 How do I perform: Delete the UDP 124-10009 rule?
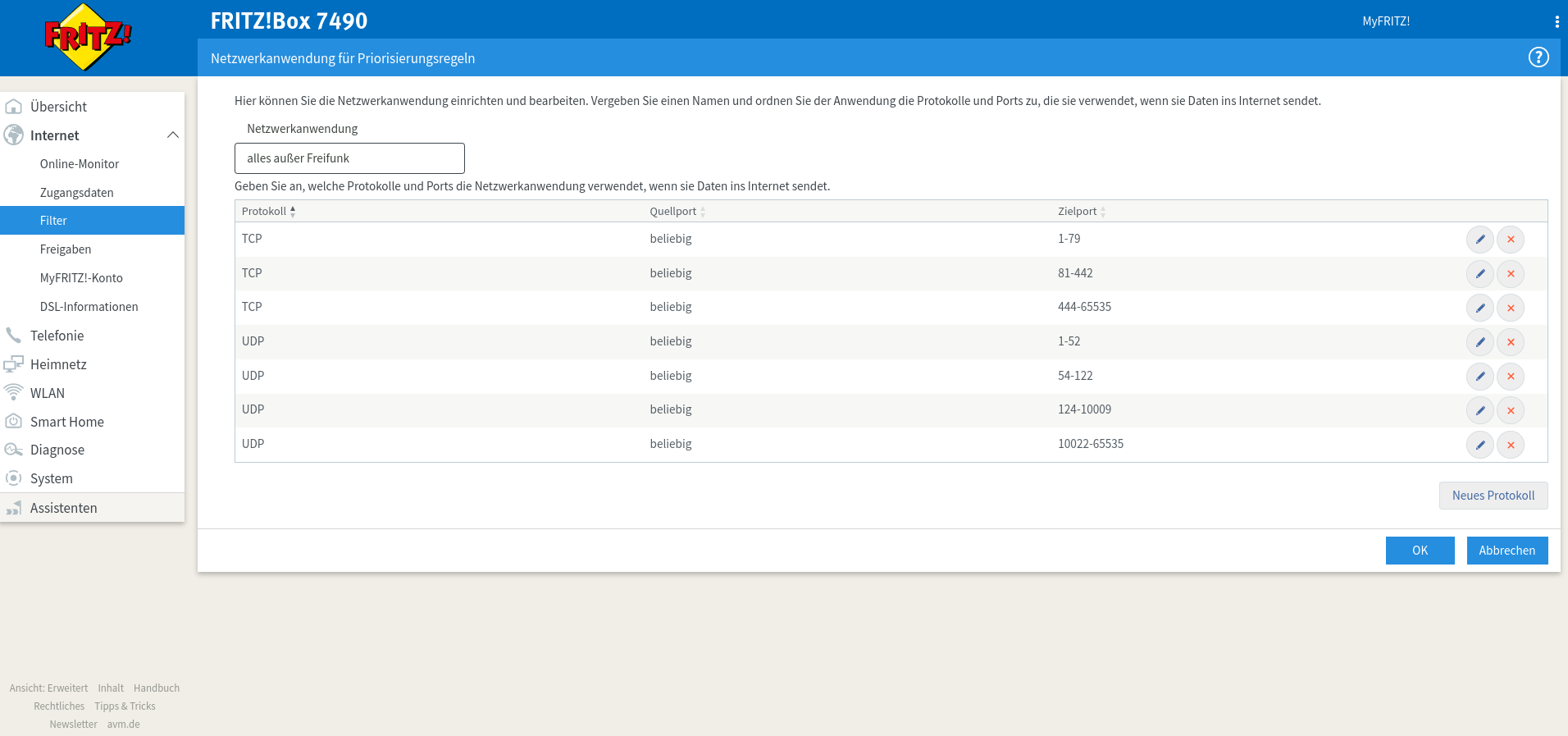click(x=1510, y=410)
